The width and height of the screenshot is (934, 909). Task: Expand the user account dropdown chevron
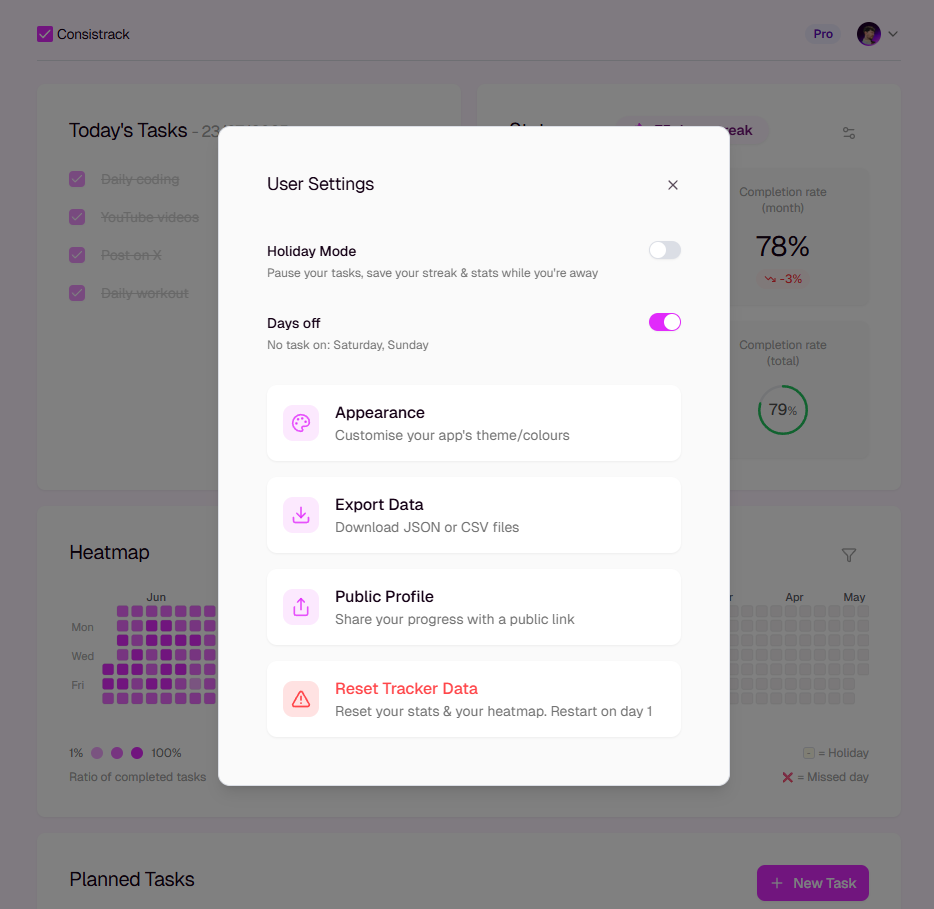(x=893, y=34)
